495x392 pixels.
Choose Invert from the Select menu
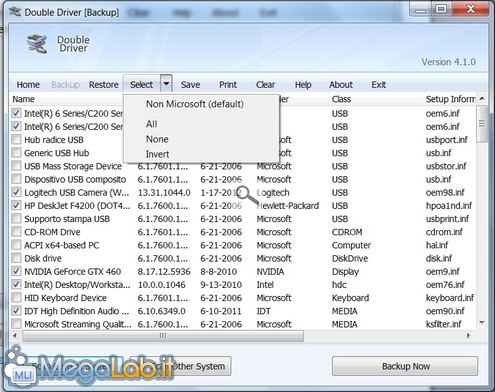(201, 154)
